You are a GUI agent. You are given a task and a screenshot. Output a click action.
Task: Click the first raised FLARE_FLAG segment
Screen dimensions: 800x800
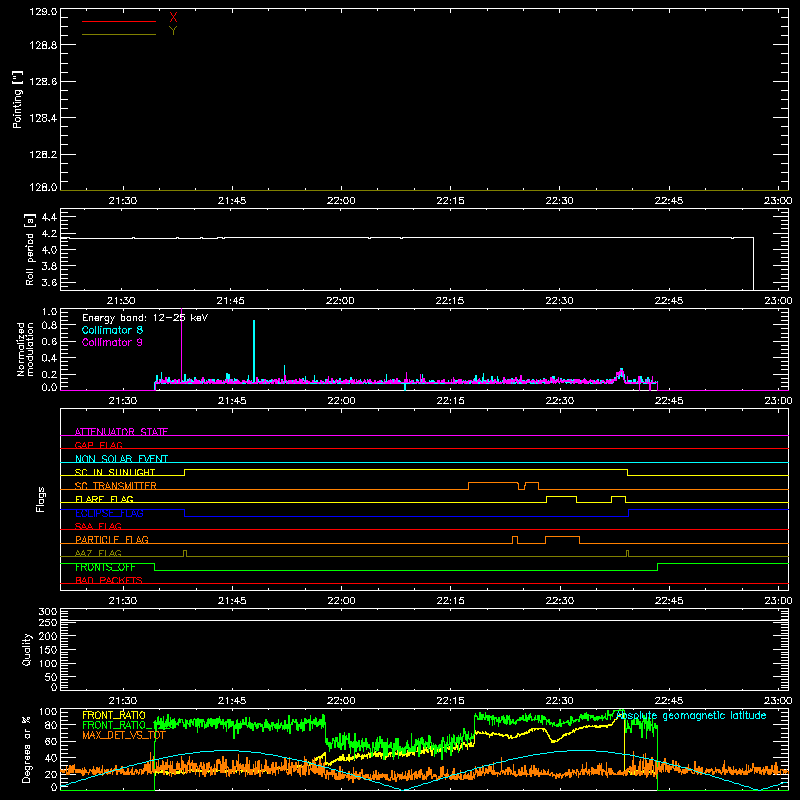[x=561, y=496]
